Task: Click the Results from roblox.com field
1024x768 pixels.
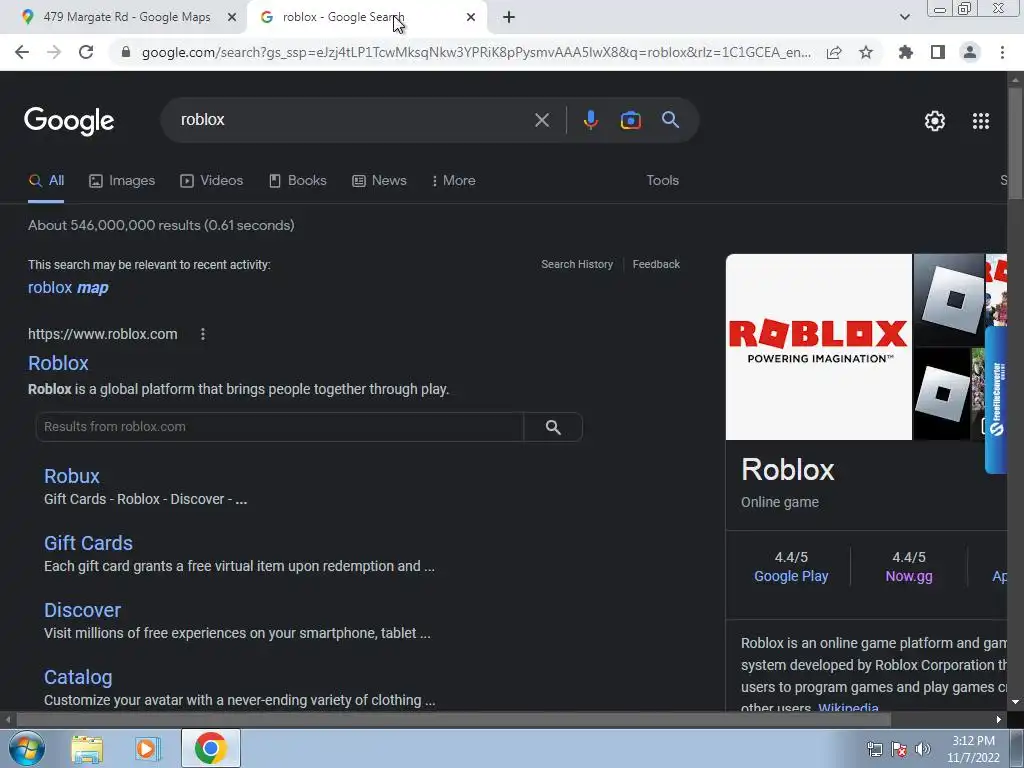Action: coord(280,427)
